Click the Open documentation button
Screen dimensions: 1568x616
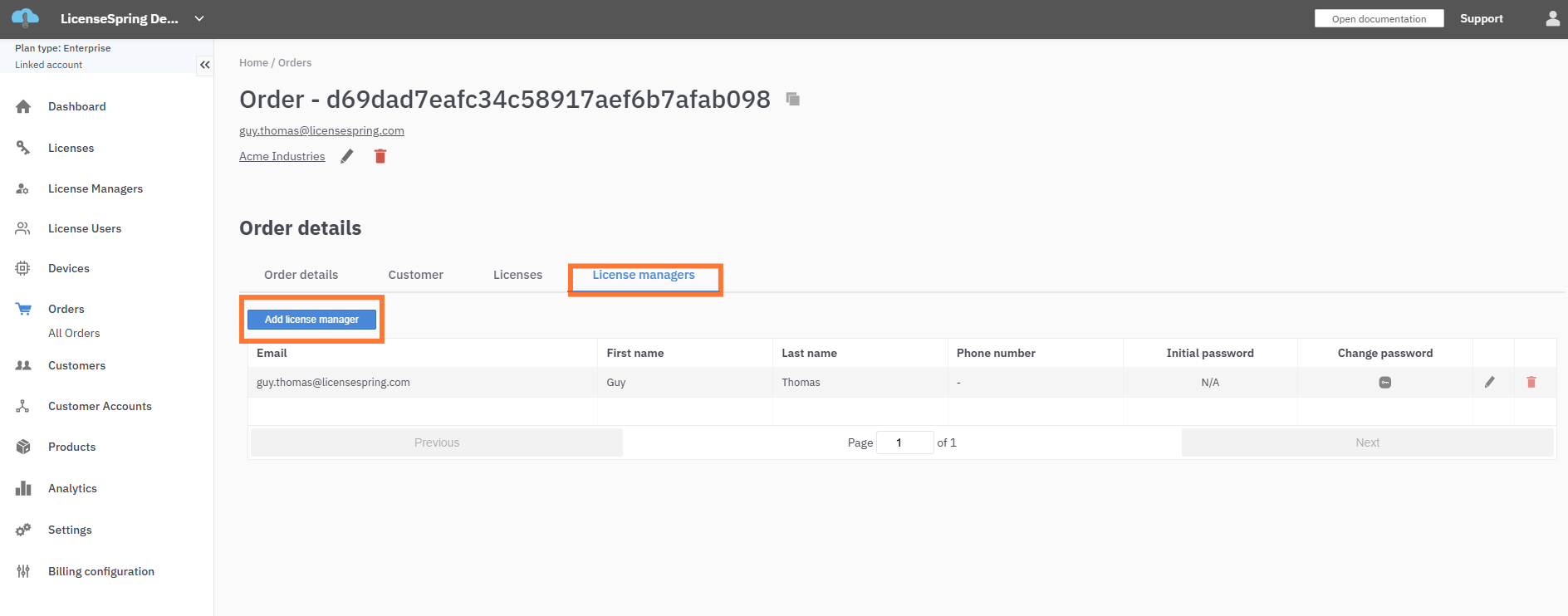coord(1379,18)
